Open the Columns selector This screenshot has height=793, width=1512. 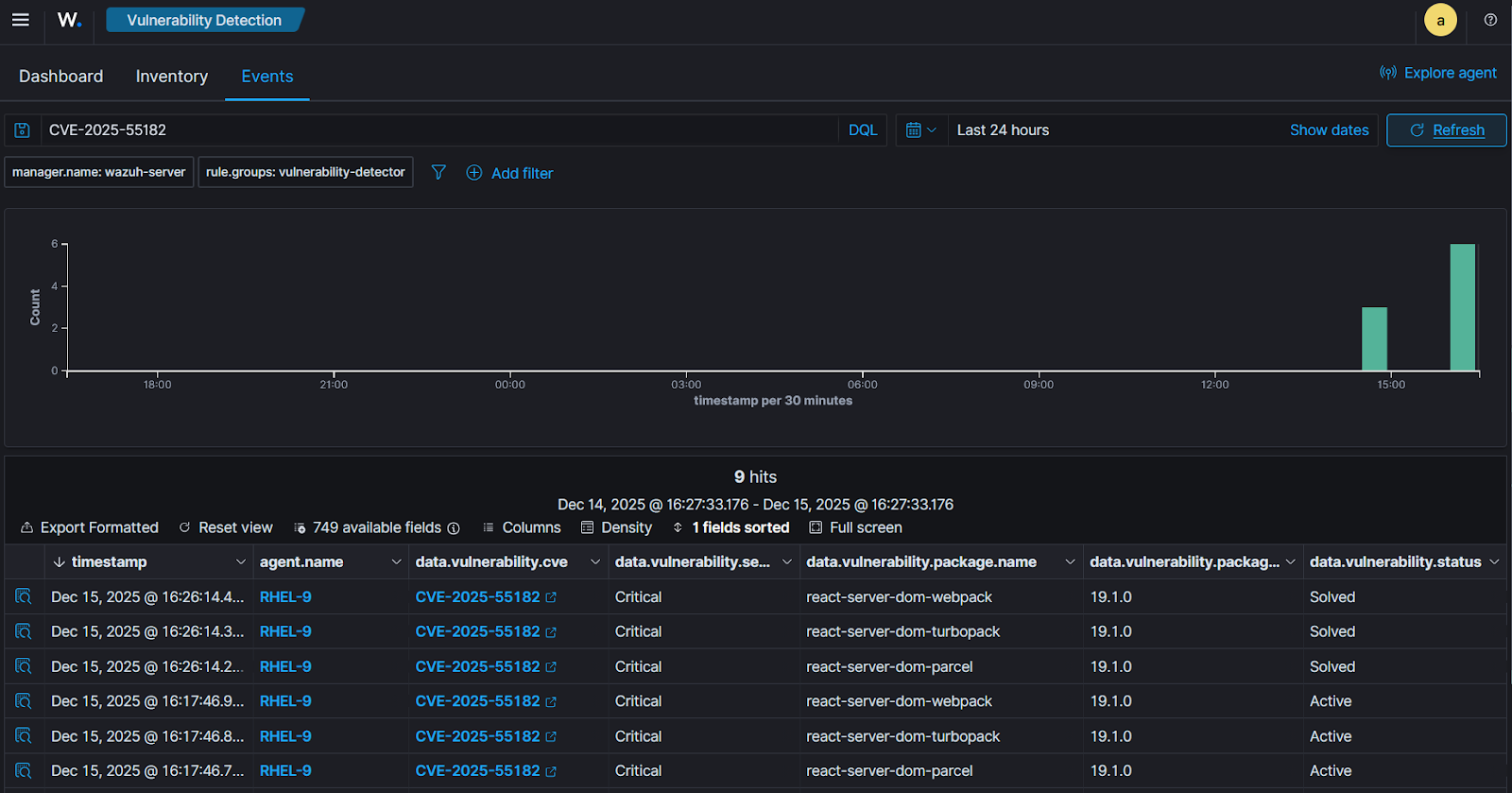pos(522,527)
